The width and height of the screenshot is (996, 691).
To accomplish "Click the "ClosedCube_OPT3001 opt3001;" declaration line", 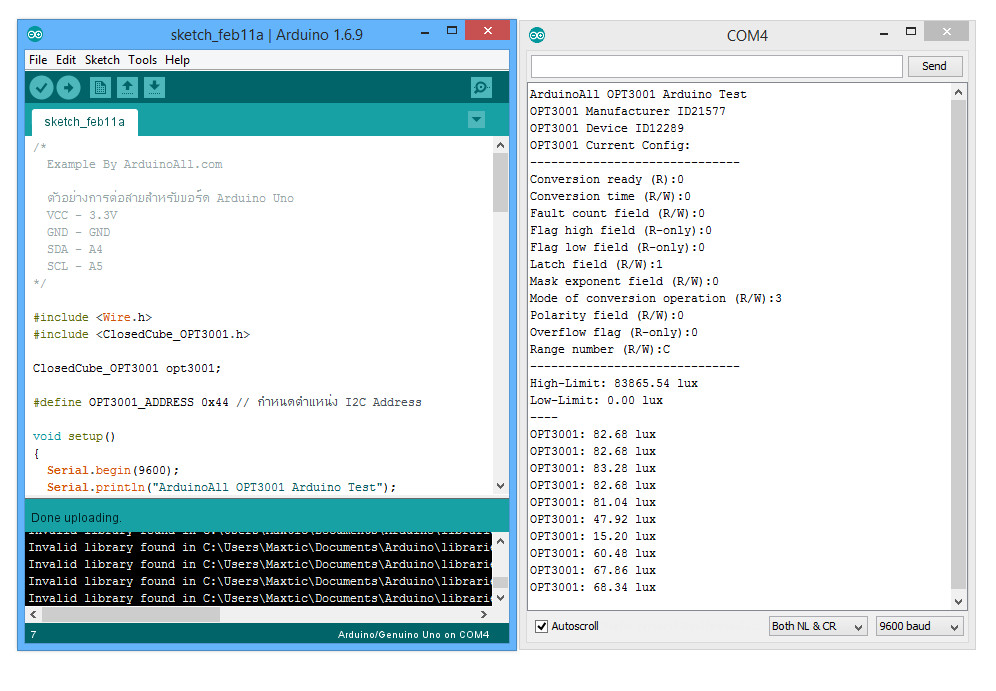I will (127, 368).
